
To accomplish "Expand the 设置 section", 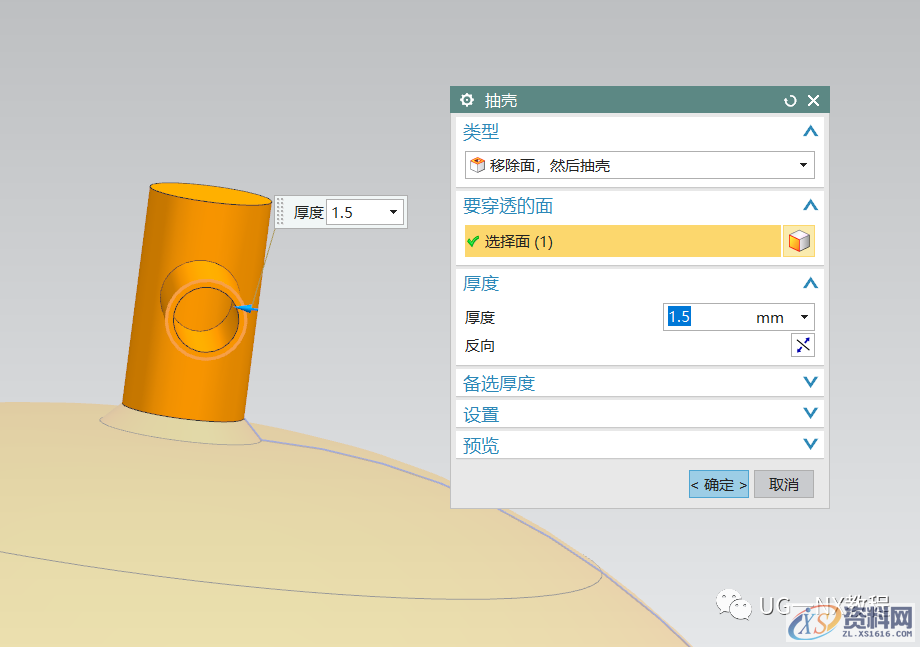I will click(x=810, y=413).
